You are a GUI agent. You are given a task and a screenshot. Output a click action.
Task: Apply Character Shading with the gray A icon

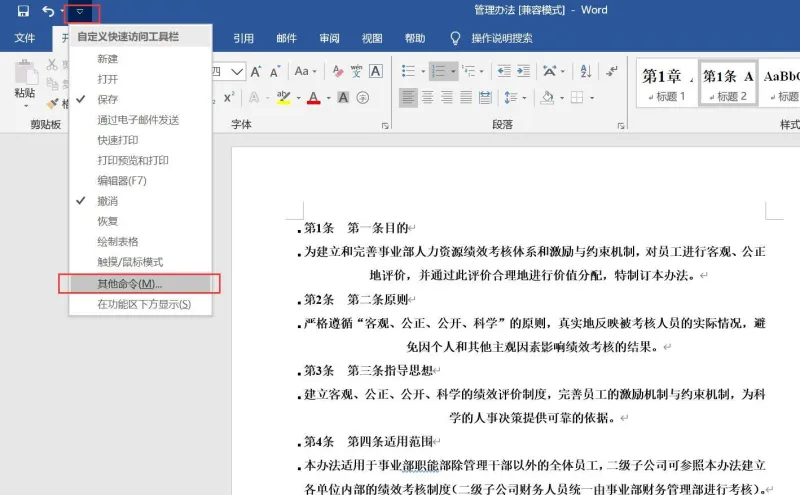click(x=343, y=97)
